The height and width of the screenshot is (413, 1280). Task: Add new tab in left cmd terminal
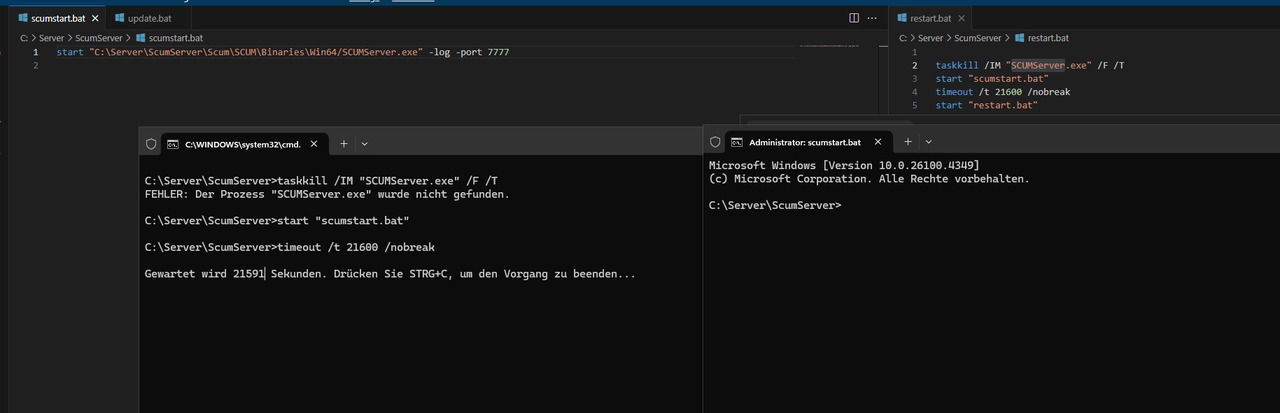coord(343,144)
